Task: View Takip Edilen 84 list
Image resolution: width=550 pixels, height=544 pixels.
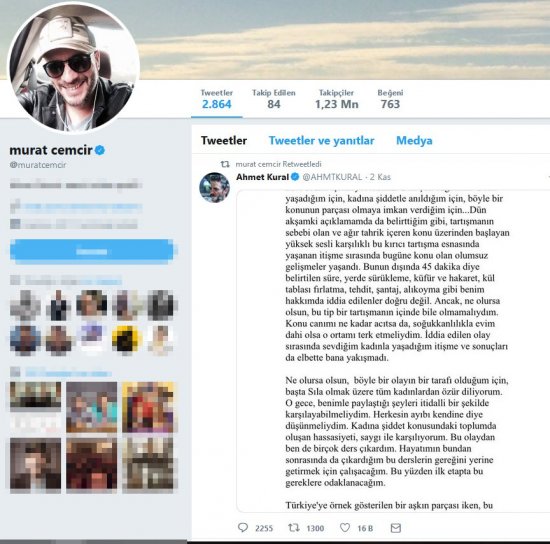Action: click(x=274, y=99)
